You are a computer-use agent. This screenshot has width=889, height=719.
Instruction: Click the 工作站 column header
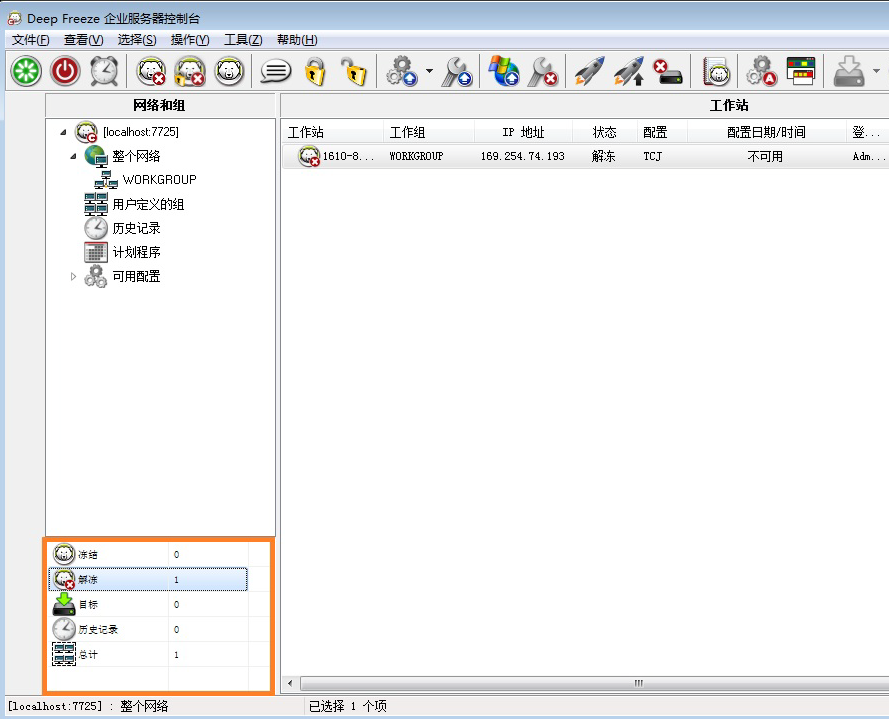click(333, 132)
